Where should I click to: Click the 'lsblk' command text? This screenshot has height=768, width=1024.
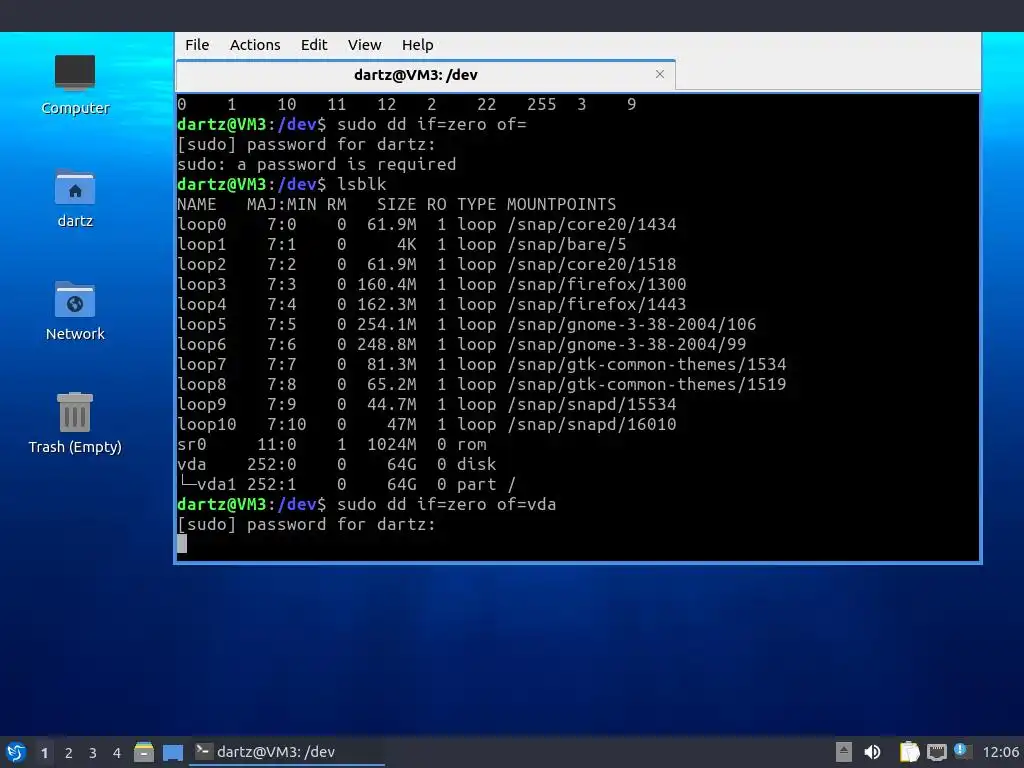click(362, 185)
